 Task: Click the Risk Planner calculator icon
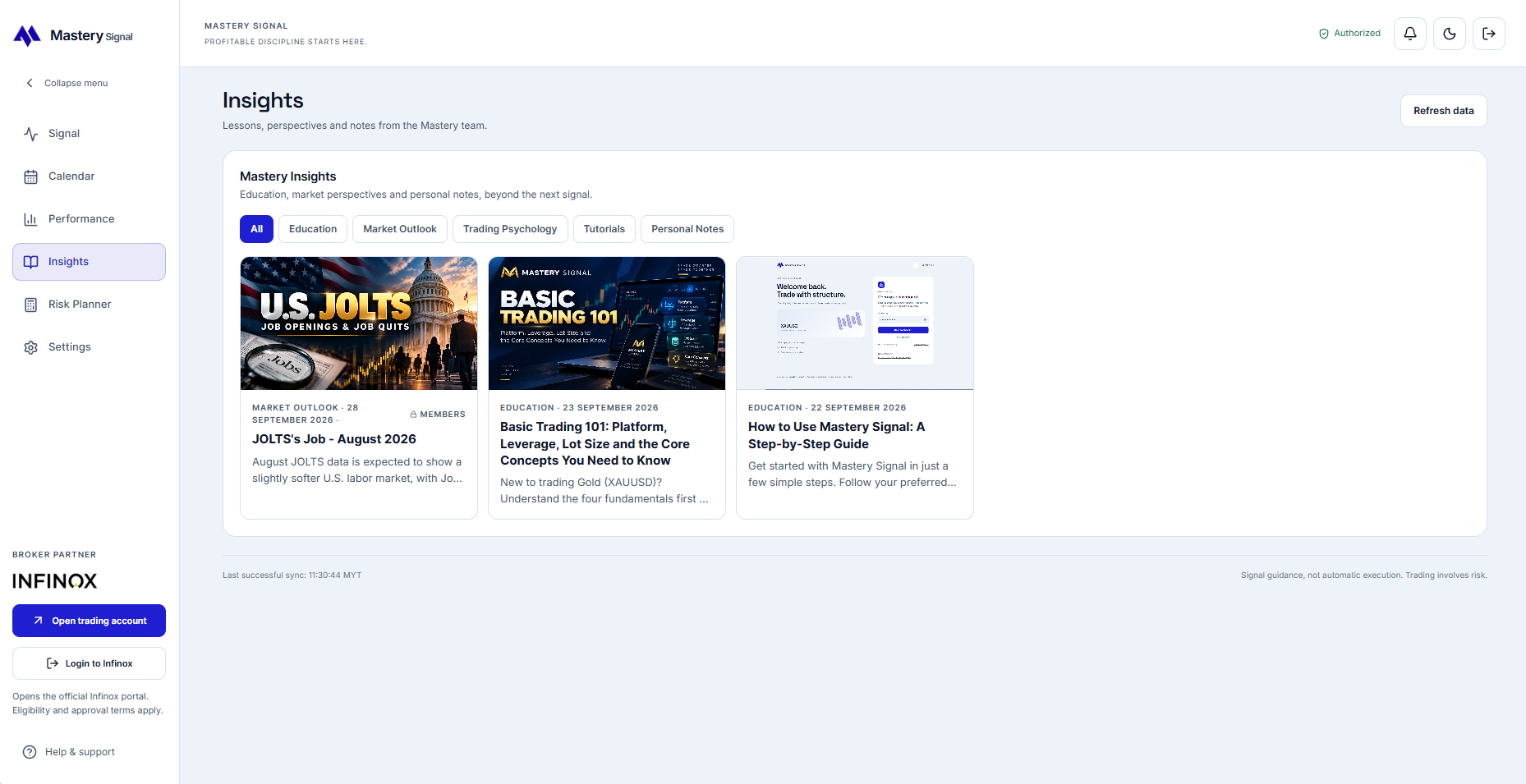click(x=31, y=305)
